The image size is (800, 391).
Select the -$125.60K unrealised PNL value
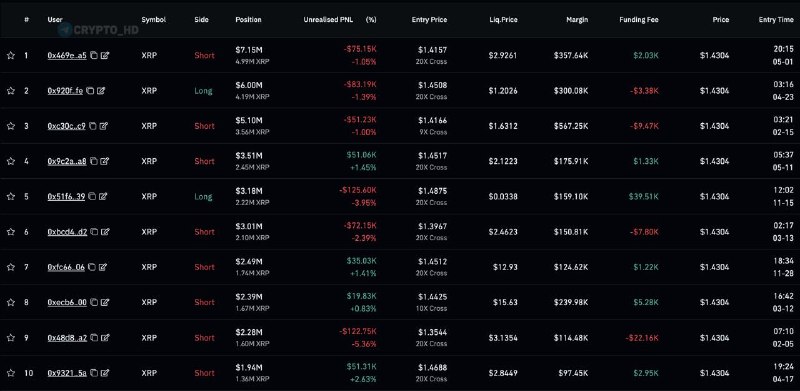click(358, 190)
